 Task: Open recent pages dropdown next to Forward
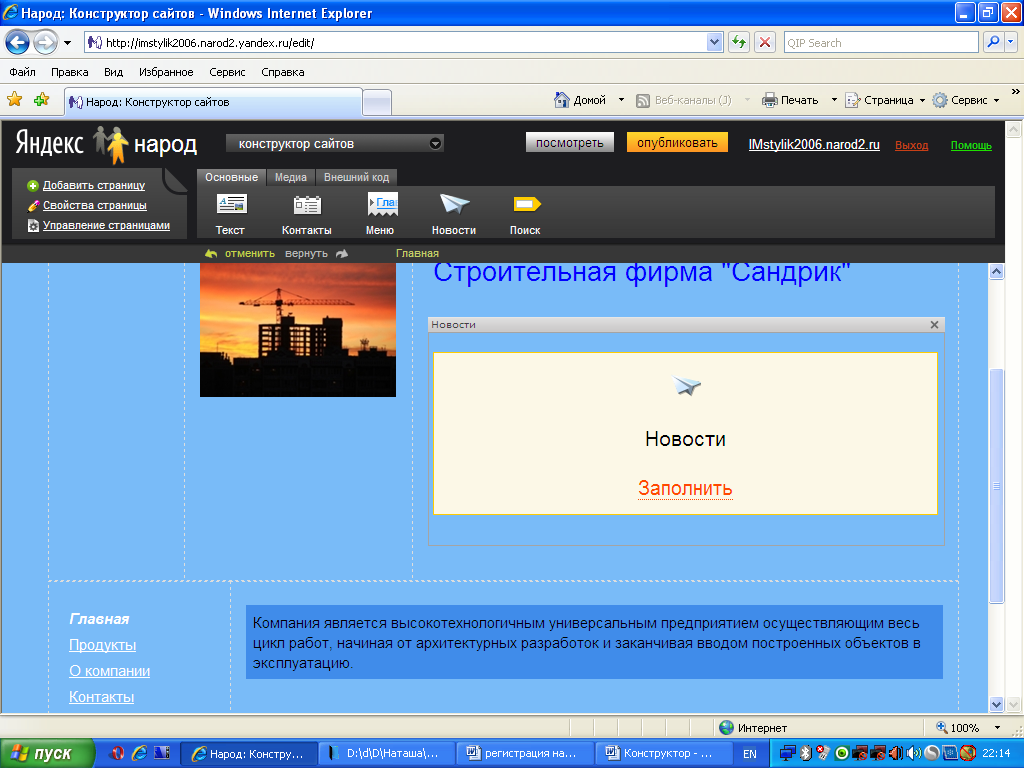(67, 43)
